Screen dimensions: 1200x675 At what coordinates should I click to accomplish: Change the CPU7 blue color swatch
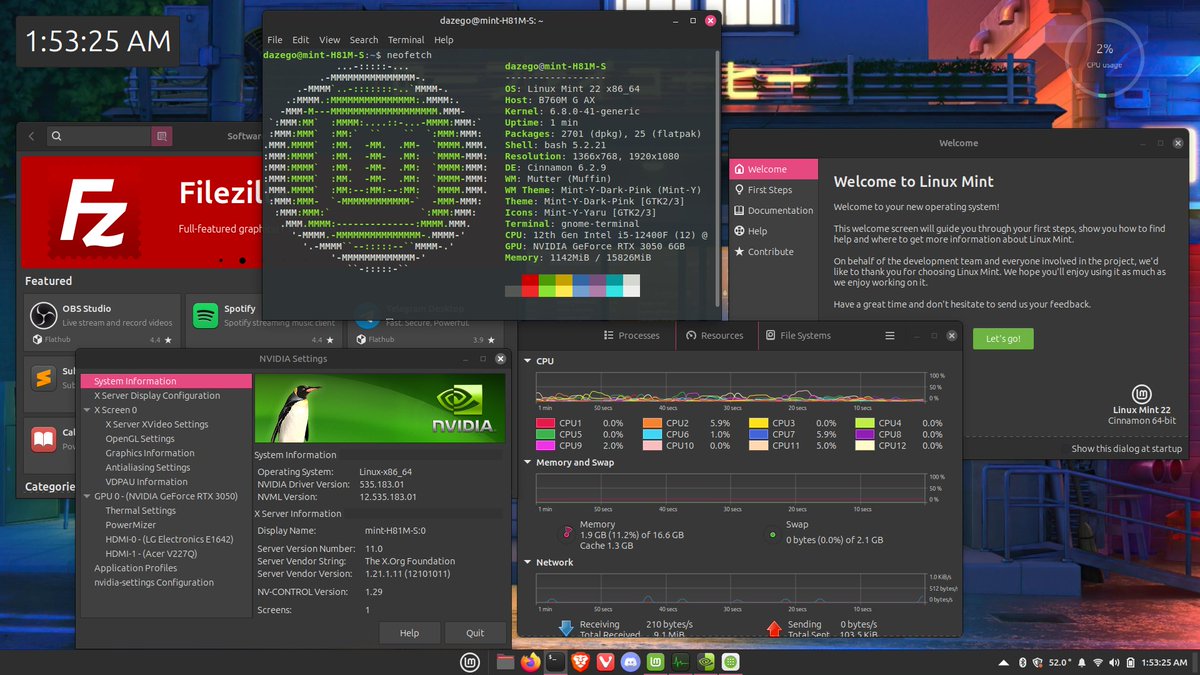758,435
